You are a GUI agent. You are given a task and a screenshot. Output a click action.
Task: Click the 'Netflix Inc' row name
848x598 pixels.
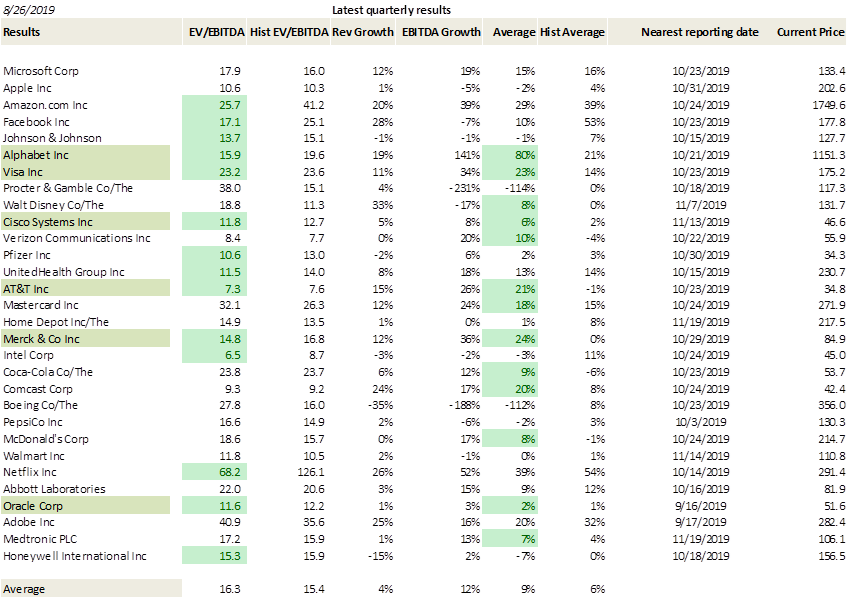point(30,472)
